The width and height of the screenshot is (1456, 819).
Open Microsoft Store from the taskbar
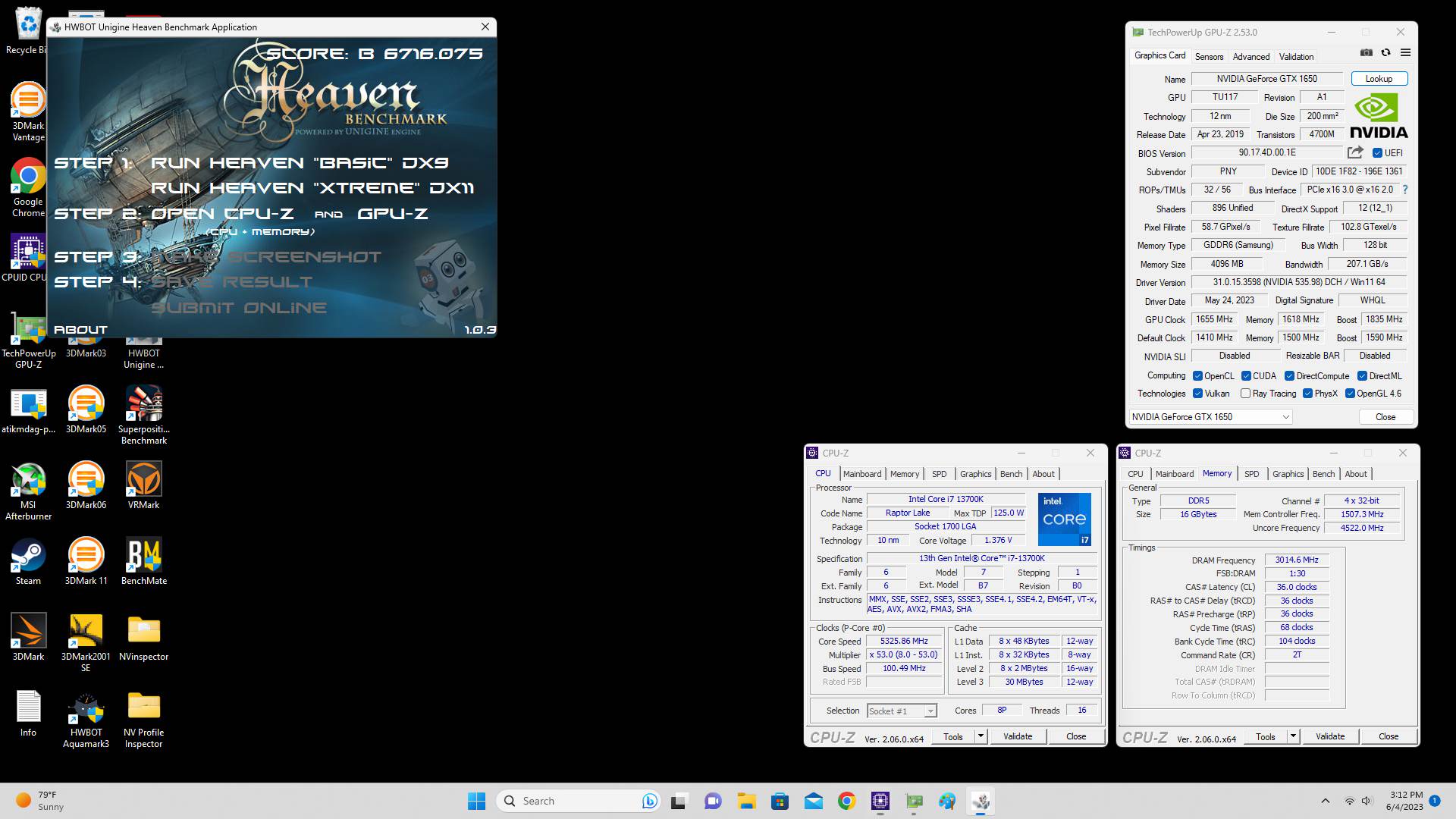pyautogui.click(x=780, y=801)
